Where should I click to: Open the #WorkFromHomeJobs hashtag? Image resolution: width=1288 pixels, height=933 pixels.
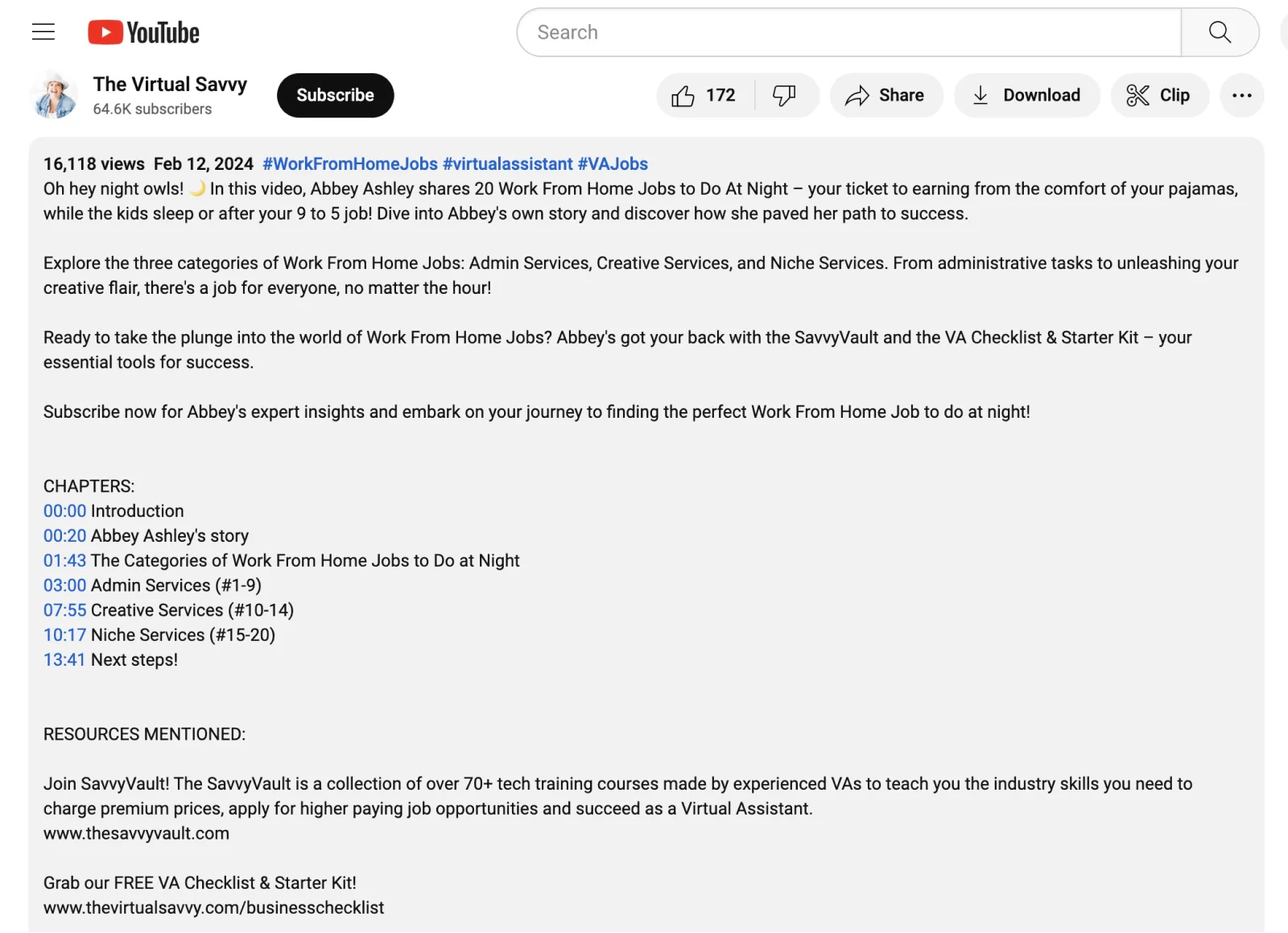(350, 164)
